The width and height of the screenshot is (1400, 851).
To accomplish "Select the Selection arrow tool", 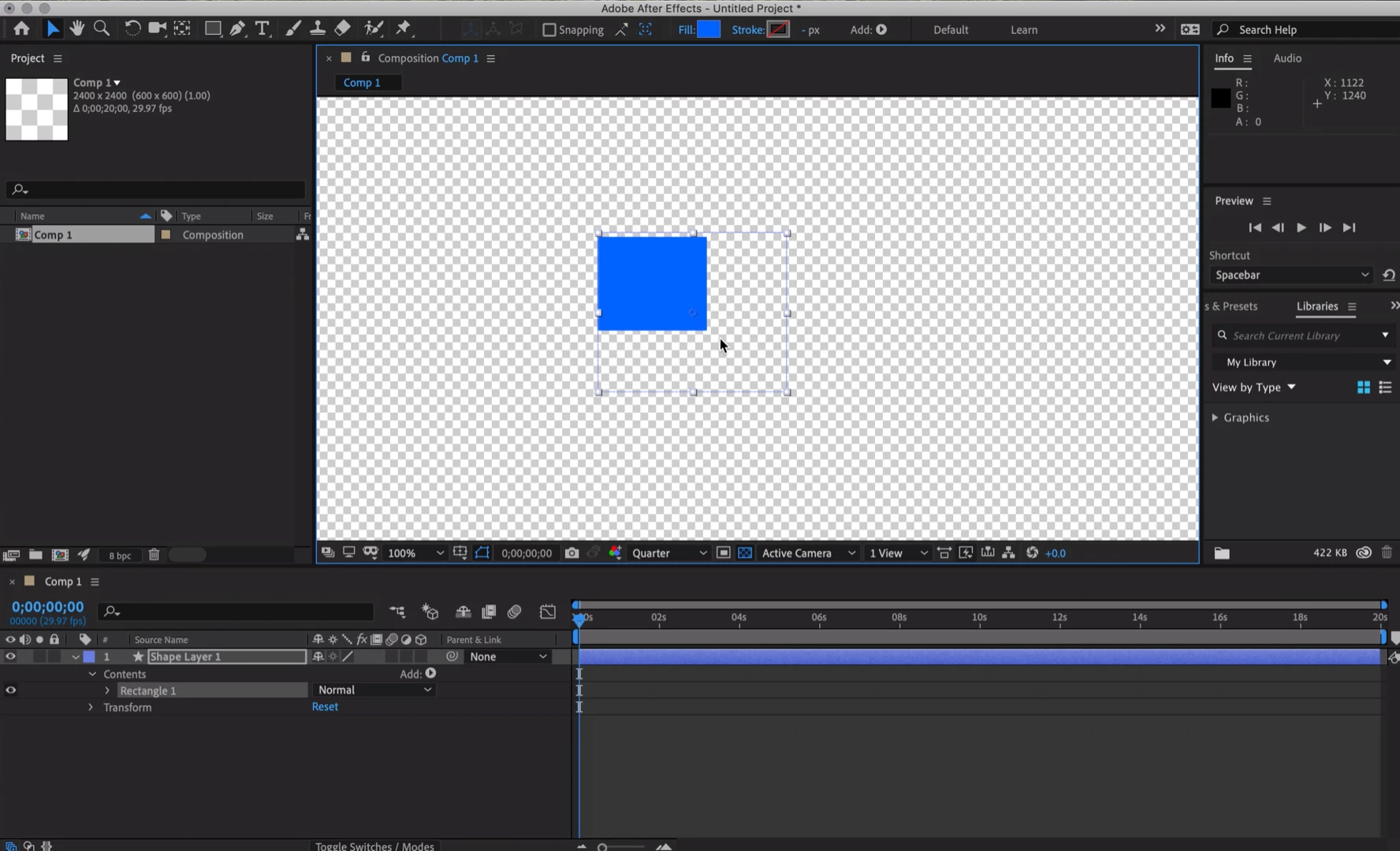I will pyautogui.click(x=52, y=29).
